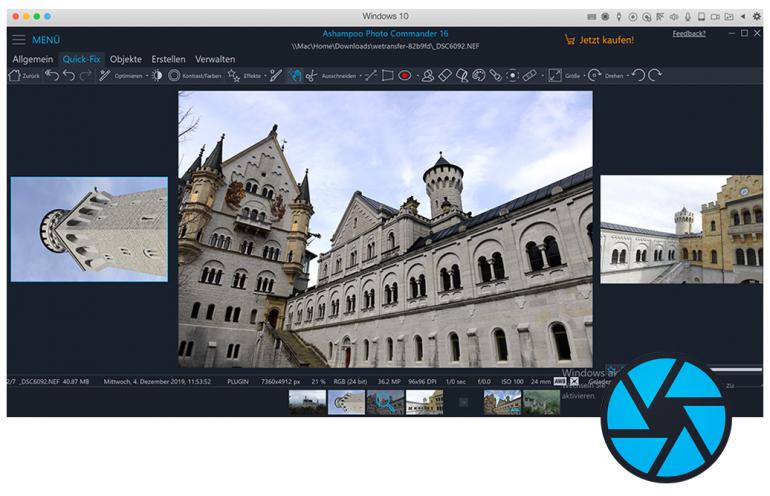Select the bandage repair tool icon
Screen dimensions: 770x496
coord(529,76)
